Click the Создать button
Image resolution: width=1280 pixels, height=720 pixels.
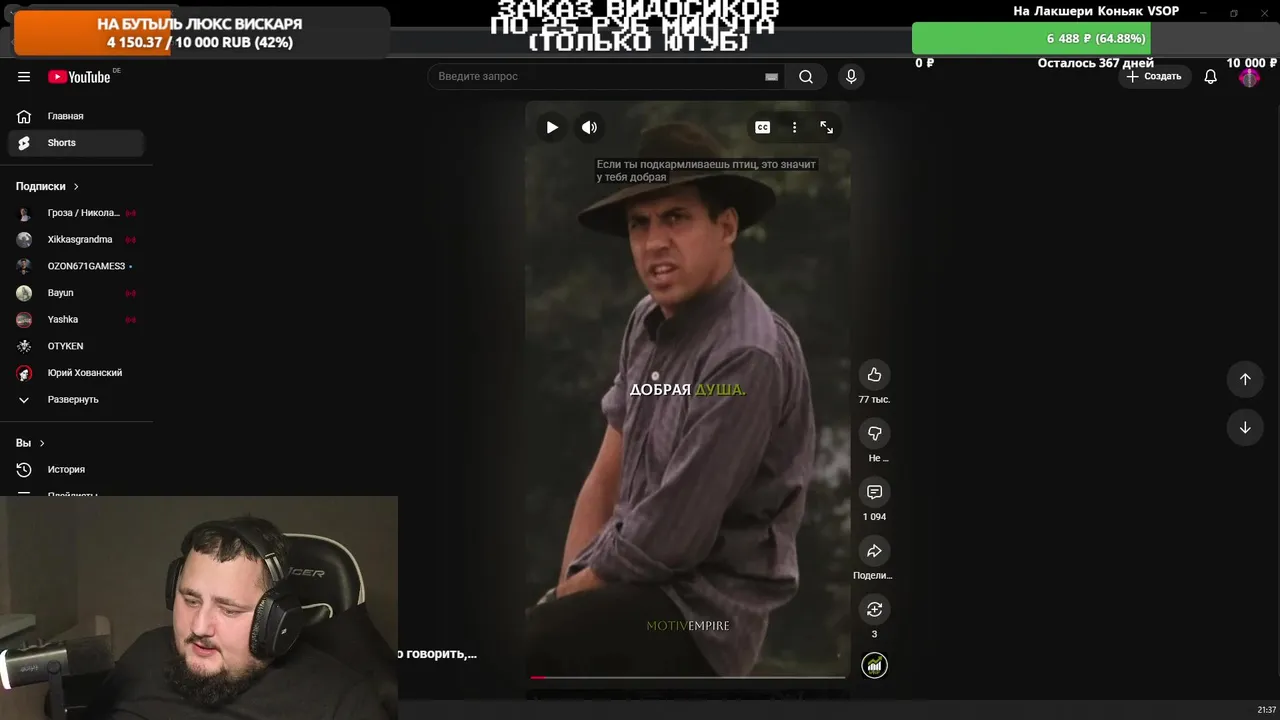(1154, 77)
